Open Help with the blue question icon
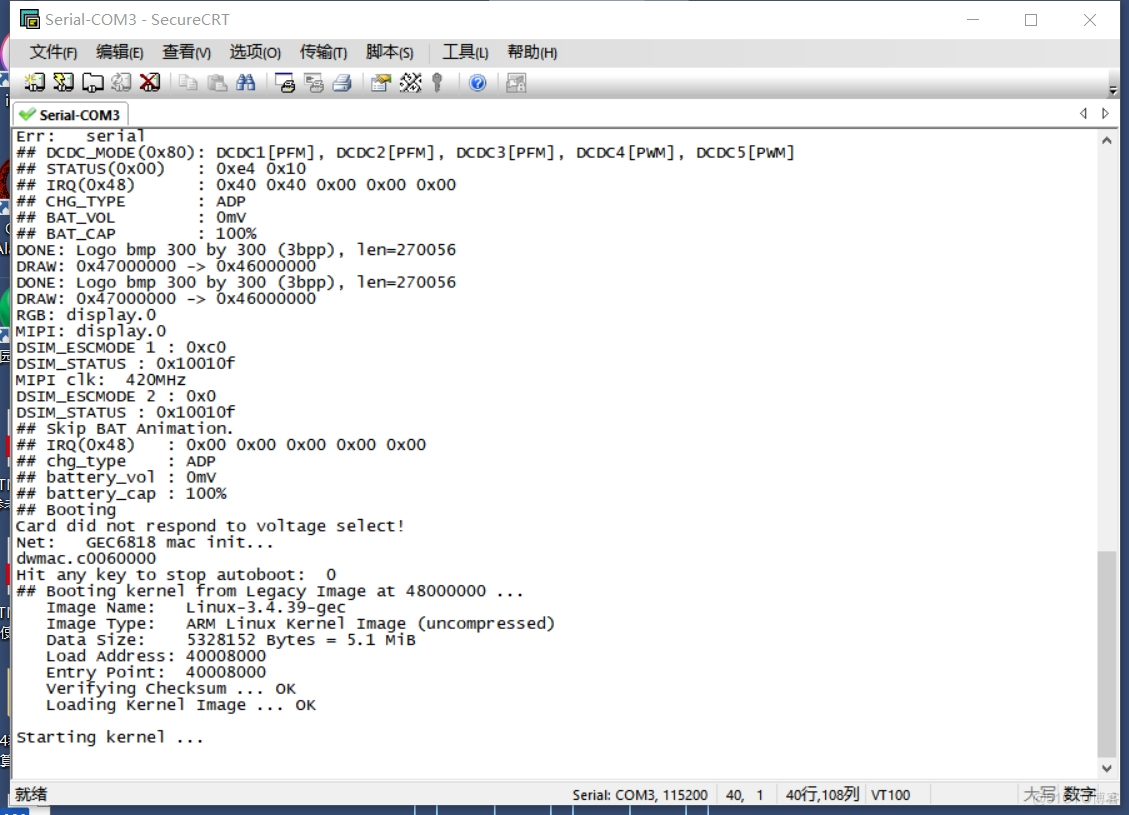The height and width of the screenshot is (815, 1129). (477, 83)
